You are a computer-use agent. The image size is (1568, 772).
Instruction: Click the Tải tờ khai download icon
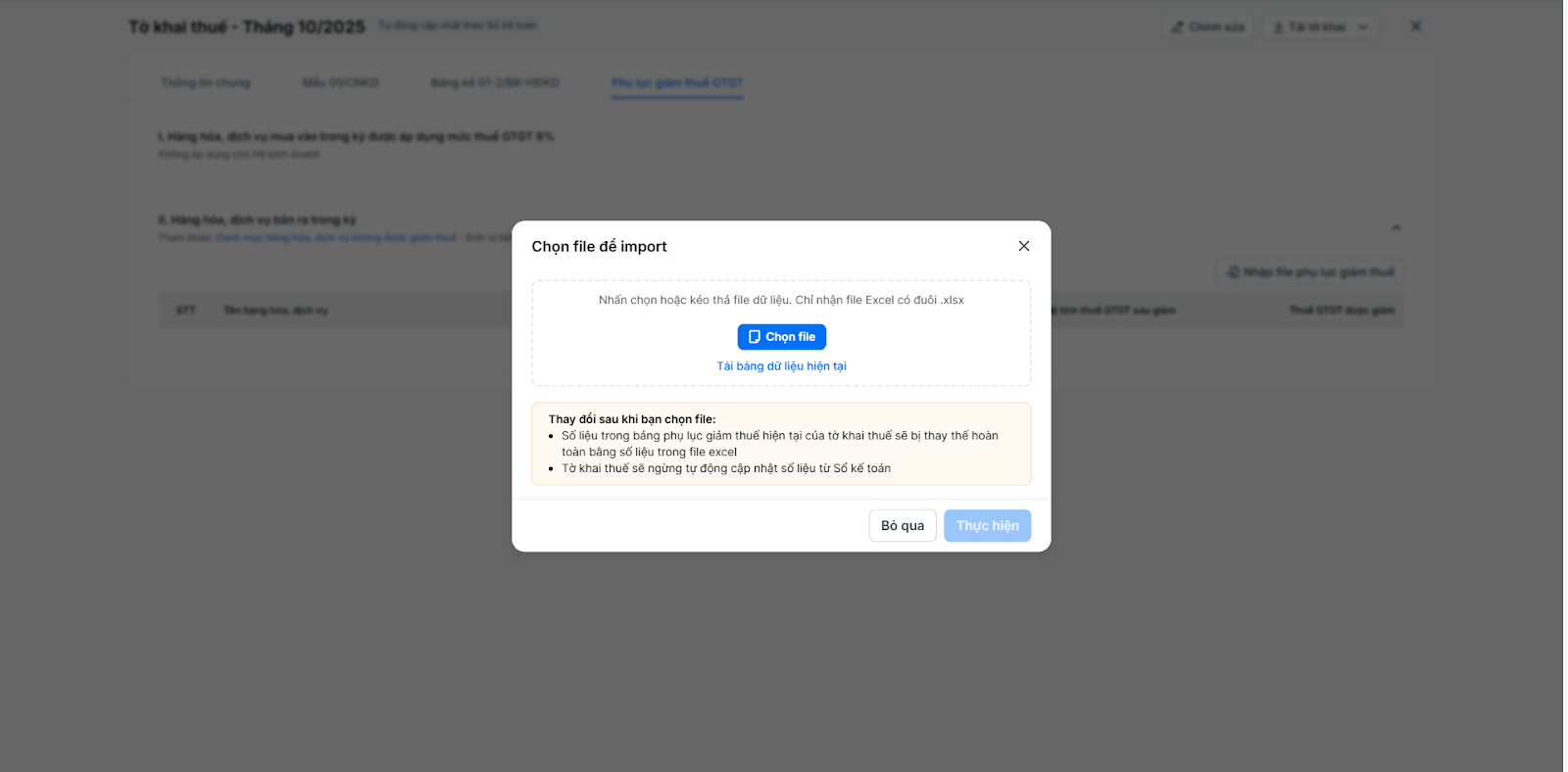tap(1278, 27)
